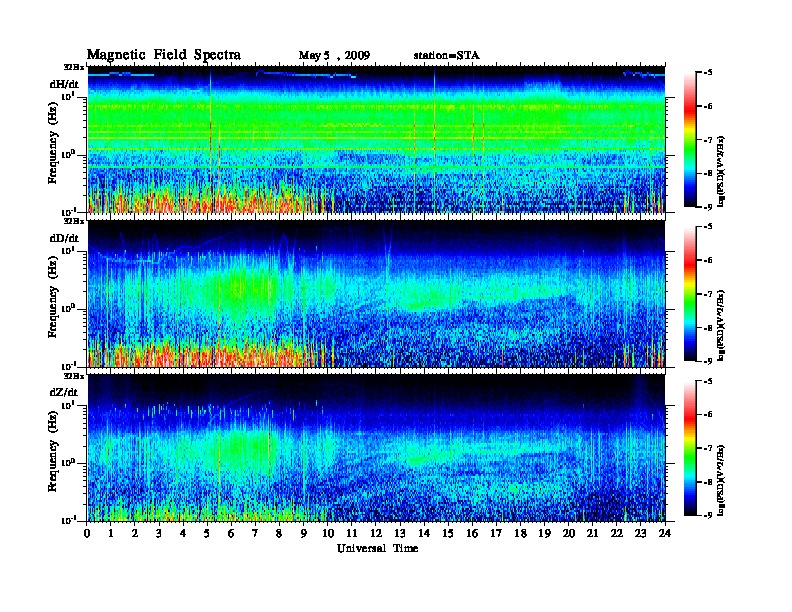Click the log(PSD) label of dD/dt color bar
Image resolution: width=792 pixels, height=612 pixels.
coord(721,325)
